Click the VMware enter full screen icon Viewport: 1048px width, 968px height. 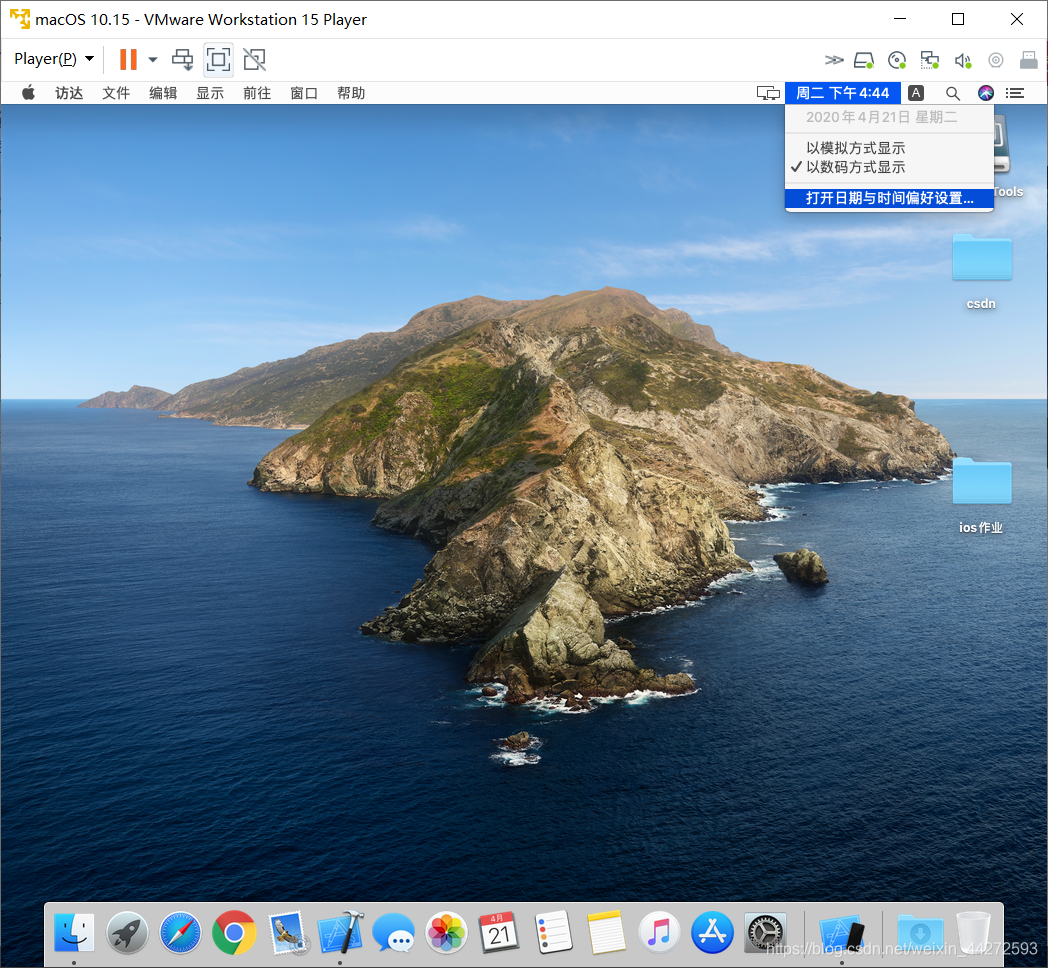[219, 60]
